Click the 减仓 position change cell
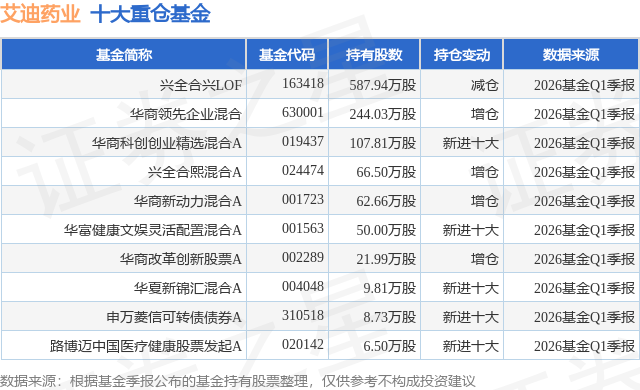This screenshot has width=640, height=390. tap(484, 85)
